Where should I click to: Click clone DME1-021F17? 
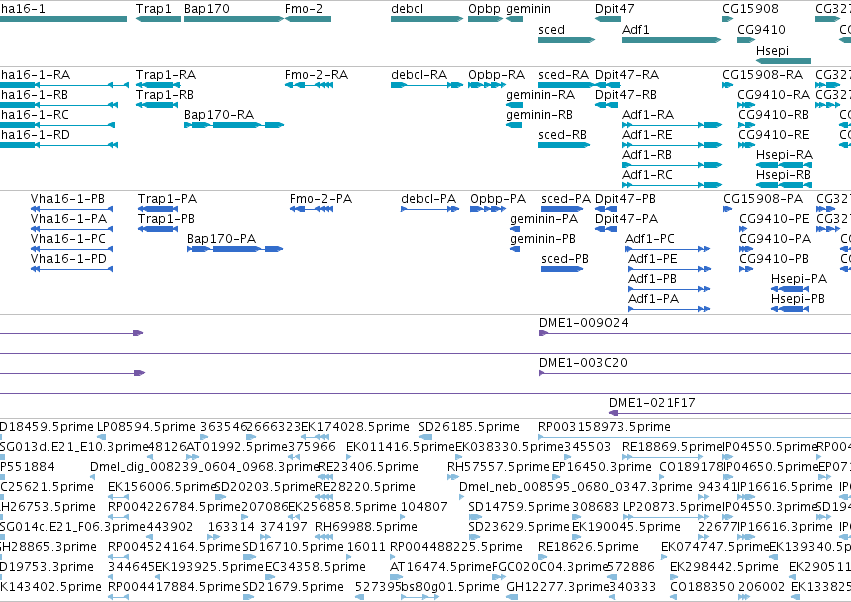point(730,413)
